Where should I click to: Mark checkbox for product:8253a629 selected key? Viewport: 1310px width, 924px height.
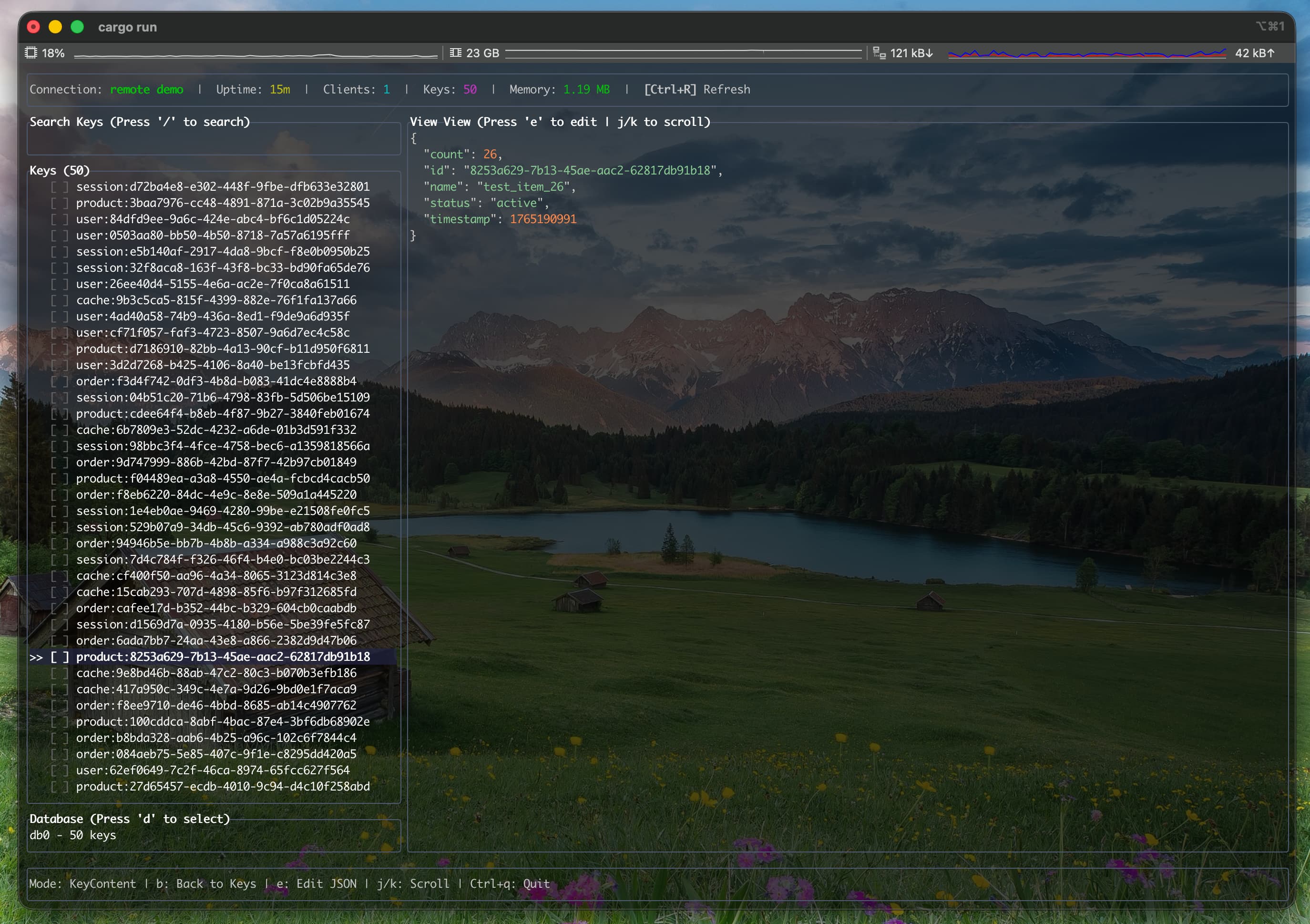(59, 657)
